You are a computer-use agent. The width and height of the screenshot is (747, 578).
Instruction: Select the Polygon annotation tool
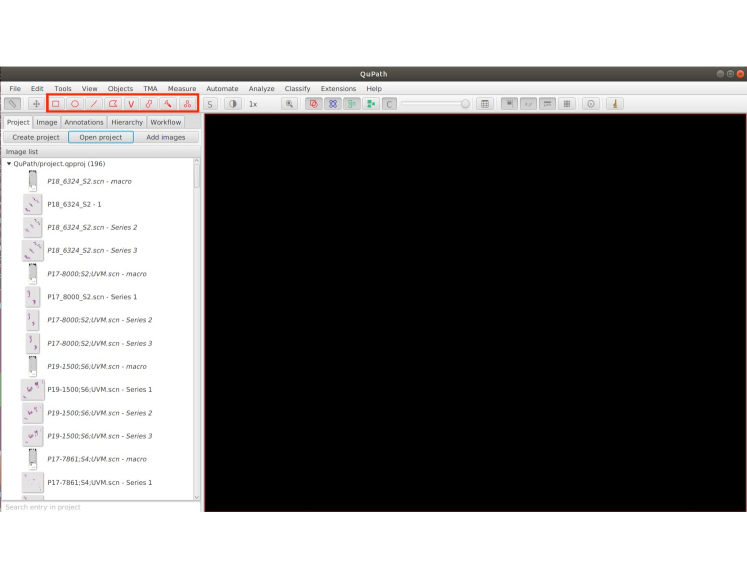point(113,104)
